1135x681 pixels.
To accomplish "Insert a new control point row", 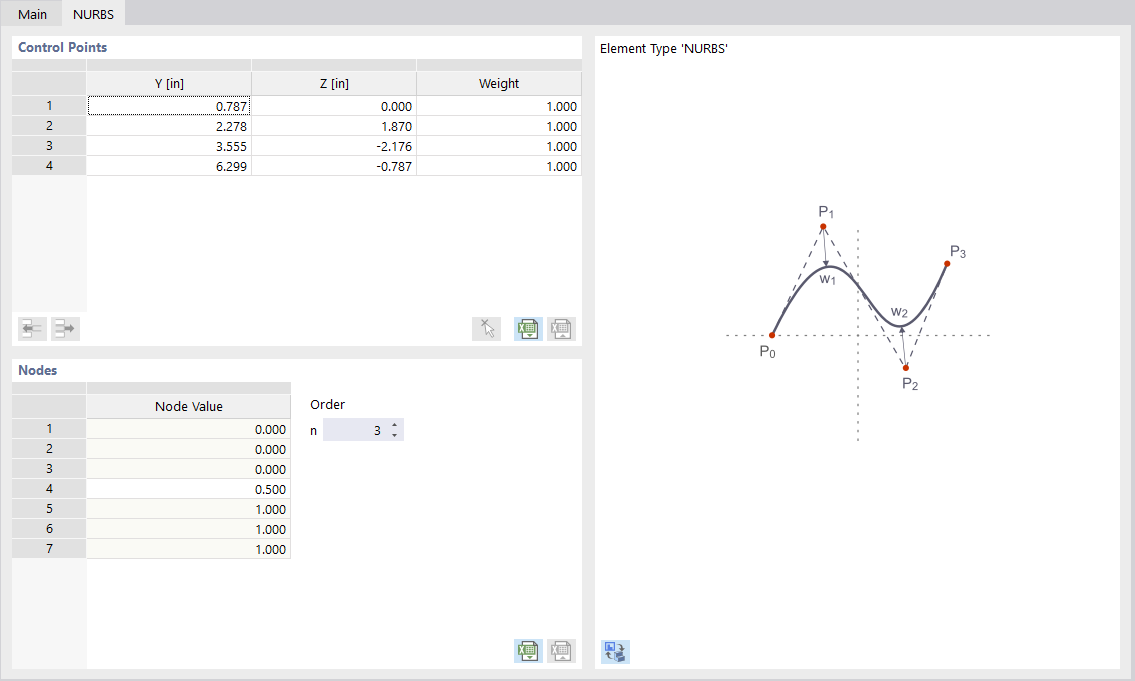I will pyautogui.click(x=31, y=328).
